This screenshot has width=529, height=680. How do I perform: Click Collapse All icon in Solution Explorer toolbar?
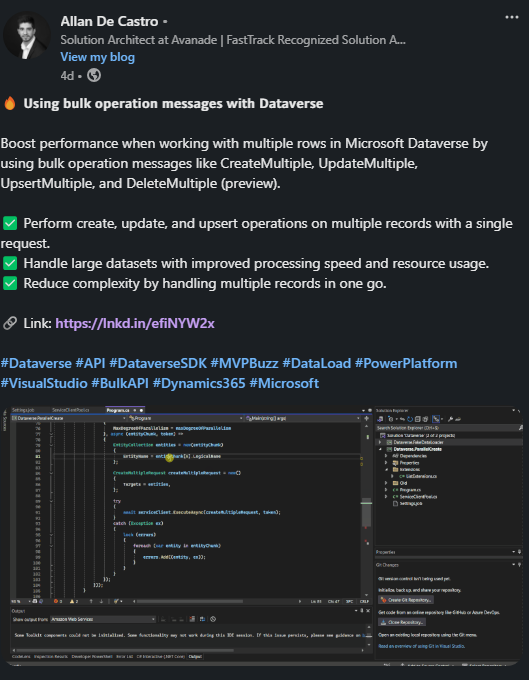418,419
